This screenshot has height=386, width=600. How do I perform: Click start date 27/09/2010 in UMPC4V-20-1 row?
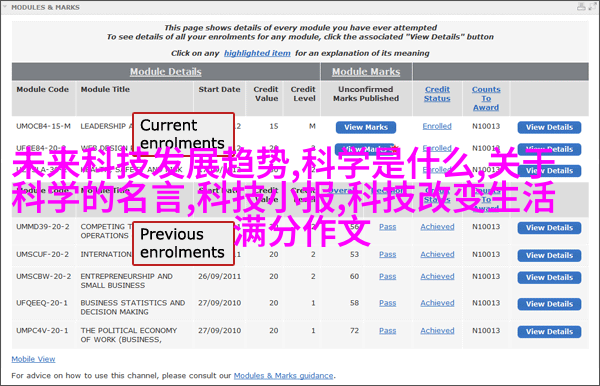(219, 331)
